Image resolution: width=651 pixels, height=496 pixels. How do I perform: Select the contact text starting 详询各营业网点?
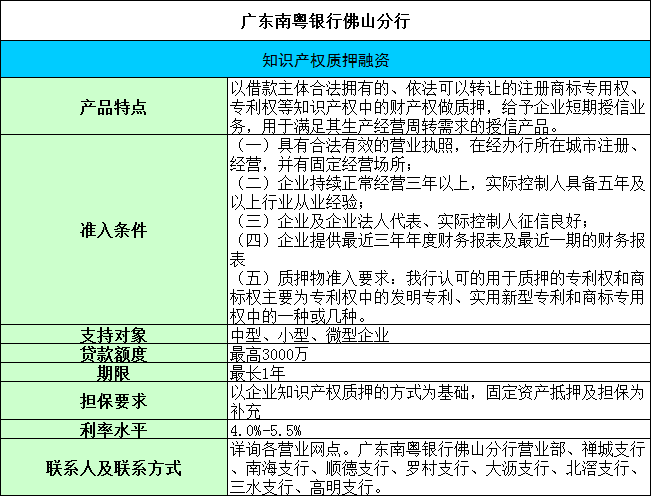pos(438,468)
